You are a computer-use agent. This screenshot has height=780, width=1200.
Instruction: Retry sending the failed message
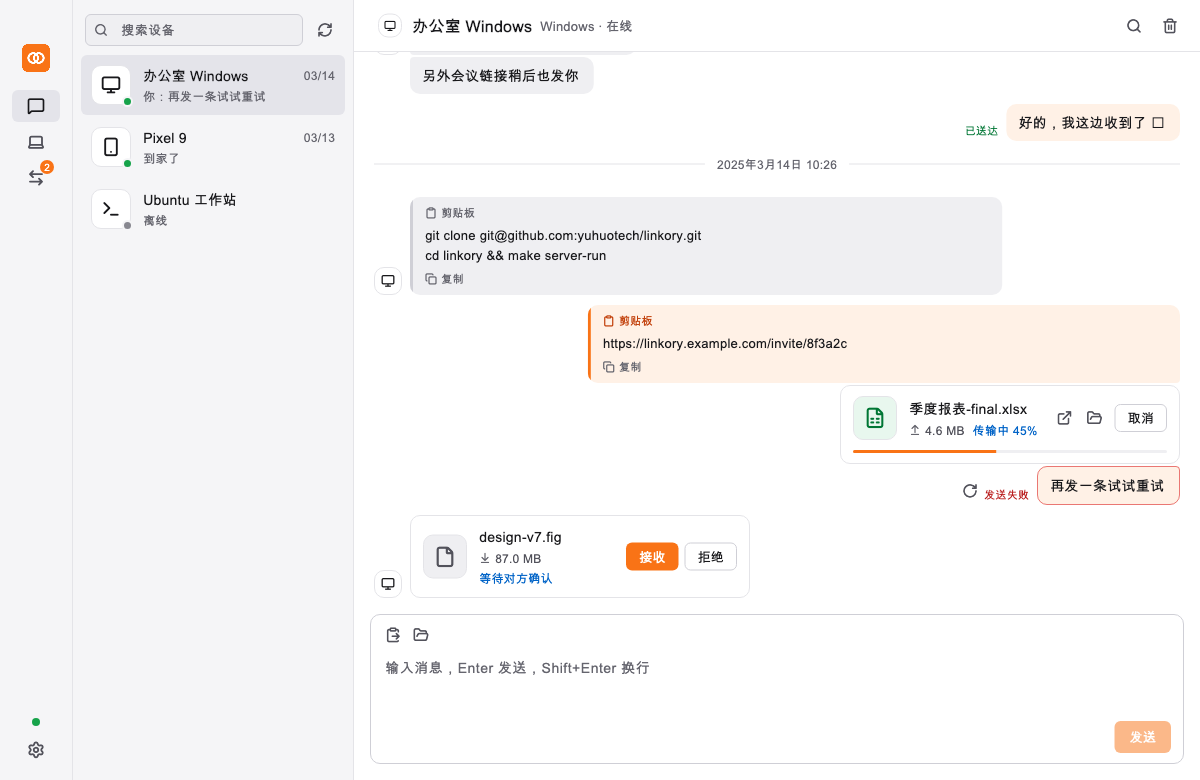pos(969,491)
